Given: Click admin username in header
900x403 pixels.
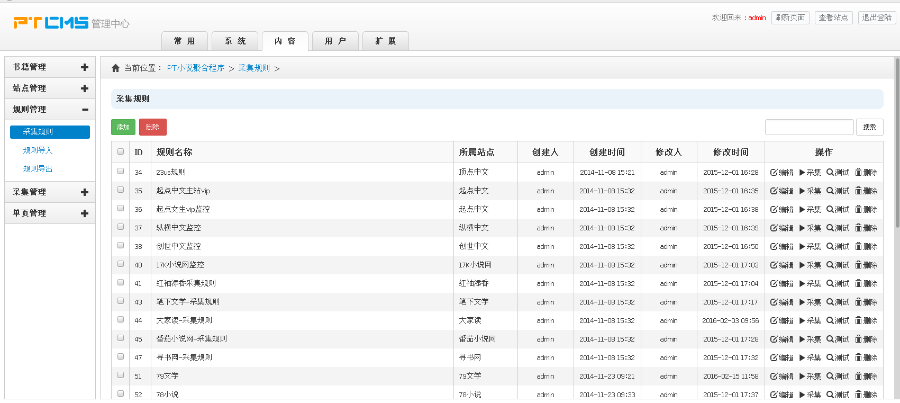Looking at the screenshot, I should pyautogui.click(x=758, y=18).
